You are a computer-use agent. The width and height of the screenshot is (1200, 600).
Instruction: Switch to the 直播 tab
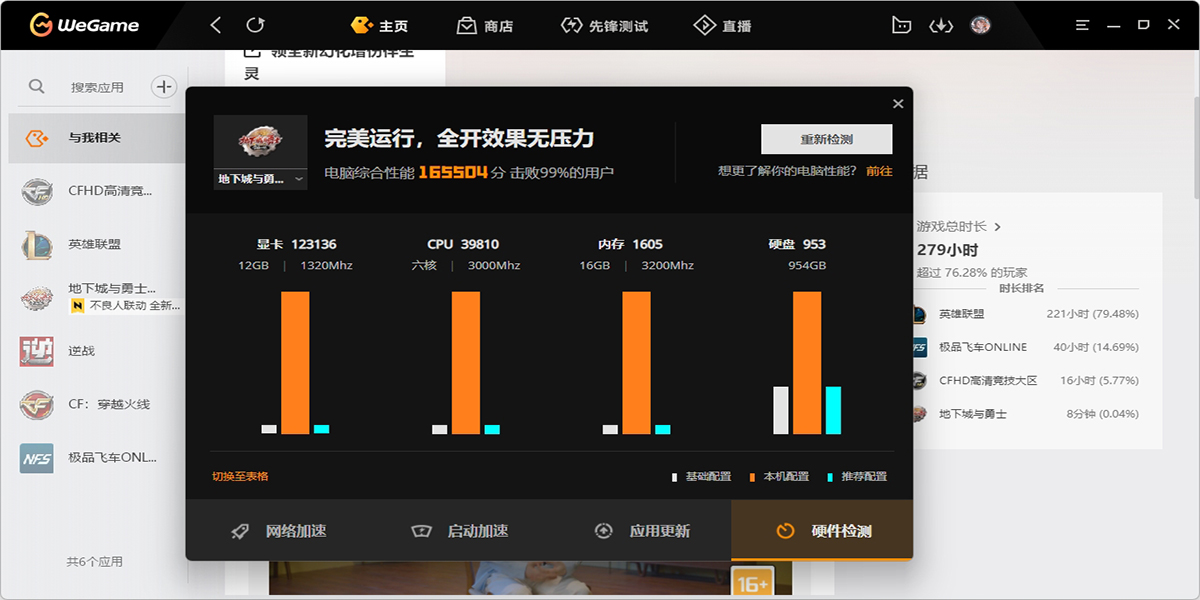pos(722,25)
